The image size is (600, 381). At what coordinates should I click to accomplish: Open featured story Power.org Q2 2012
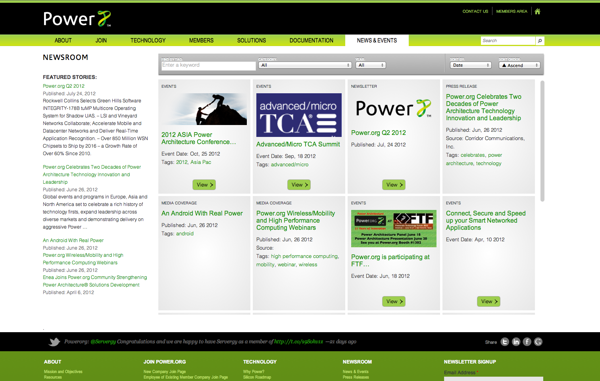point(64,86)
